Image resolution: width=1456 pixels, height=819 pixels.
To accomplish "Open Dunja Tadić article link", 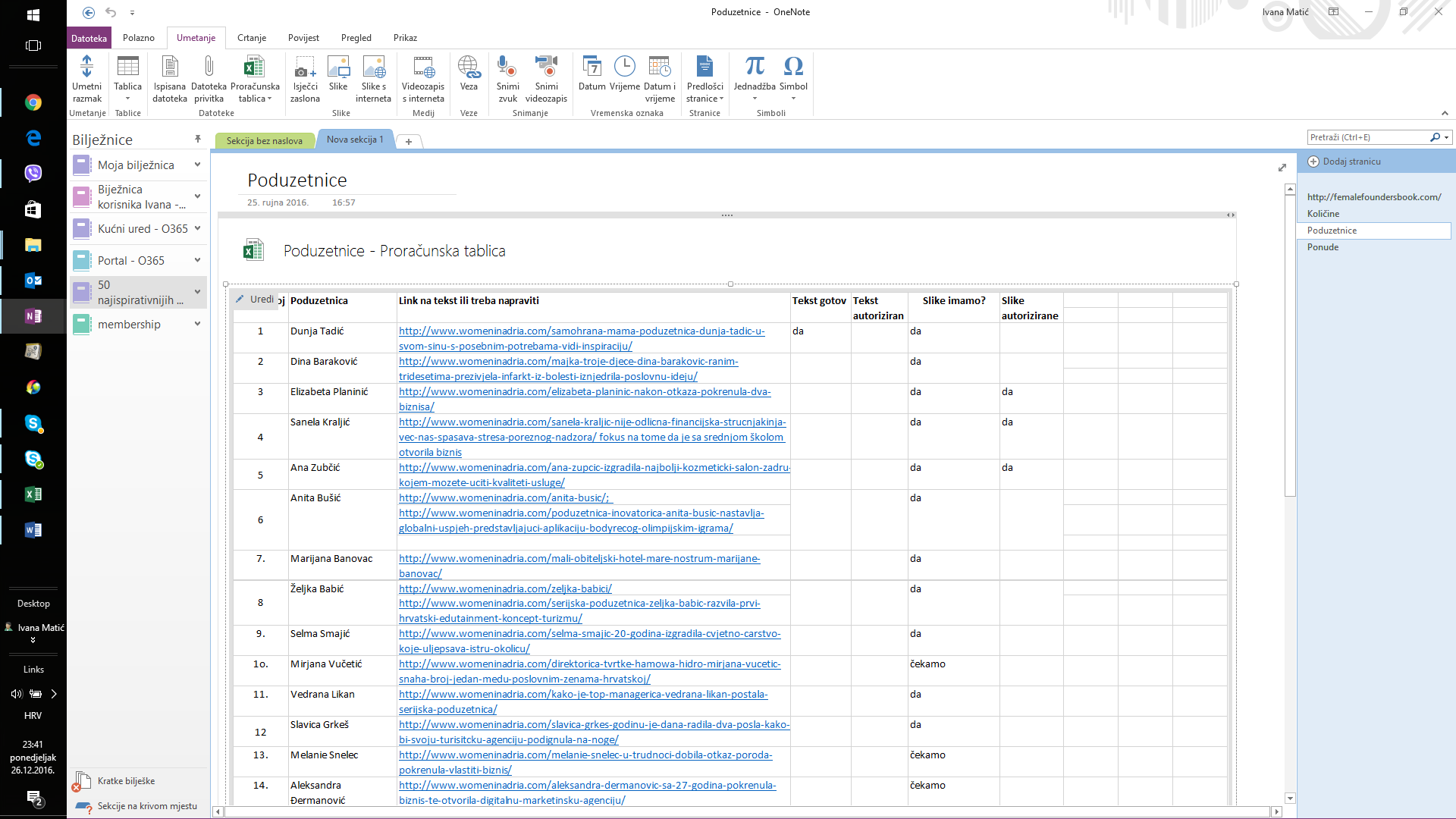I will (x=582, y=338).
